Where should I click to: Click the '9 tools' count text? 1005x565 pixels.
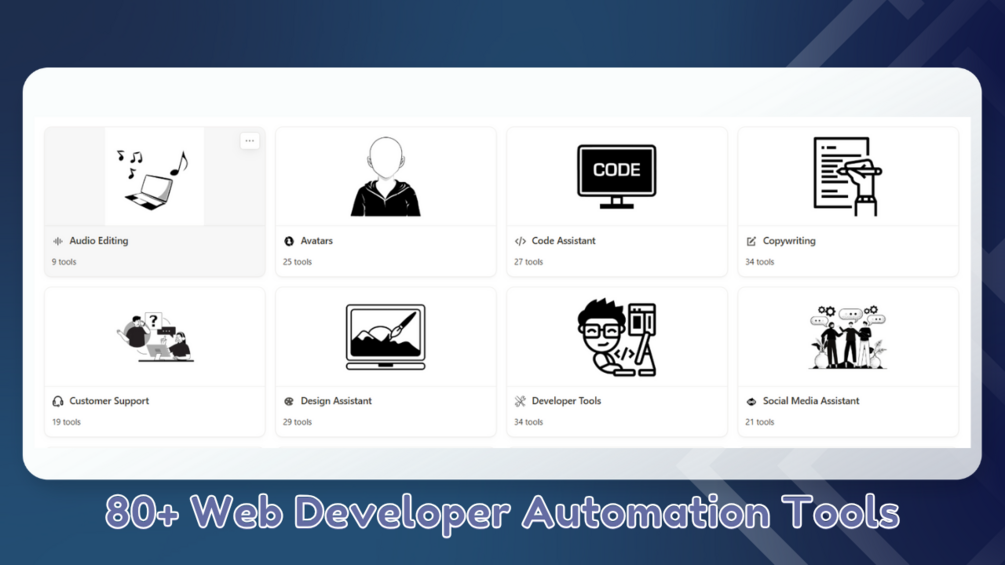(64, 262)
